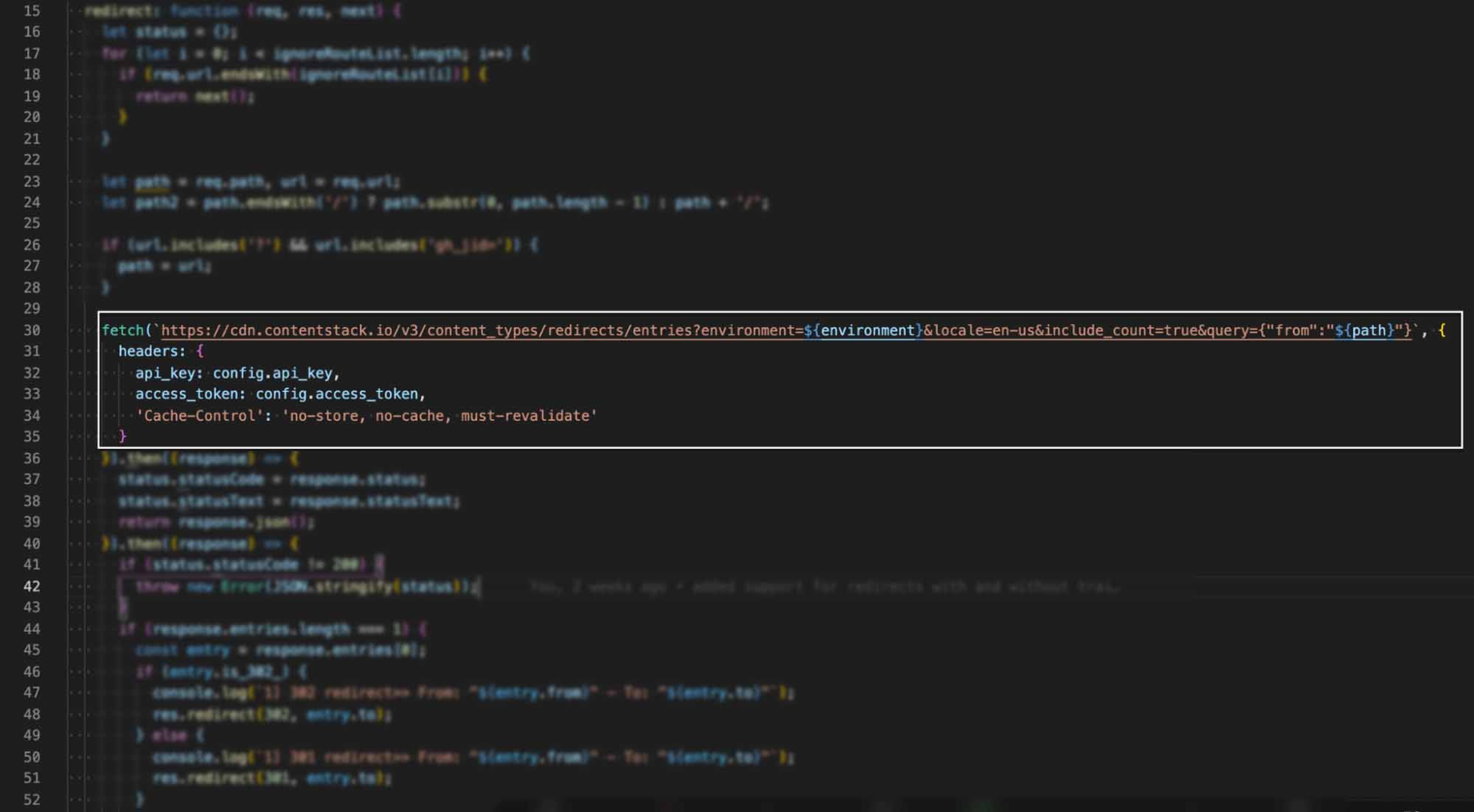Click line number 42 in the gutter
Image resolution: width=1474 pixels, height=812 pixels.
(32, 586)
